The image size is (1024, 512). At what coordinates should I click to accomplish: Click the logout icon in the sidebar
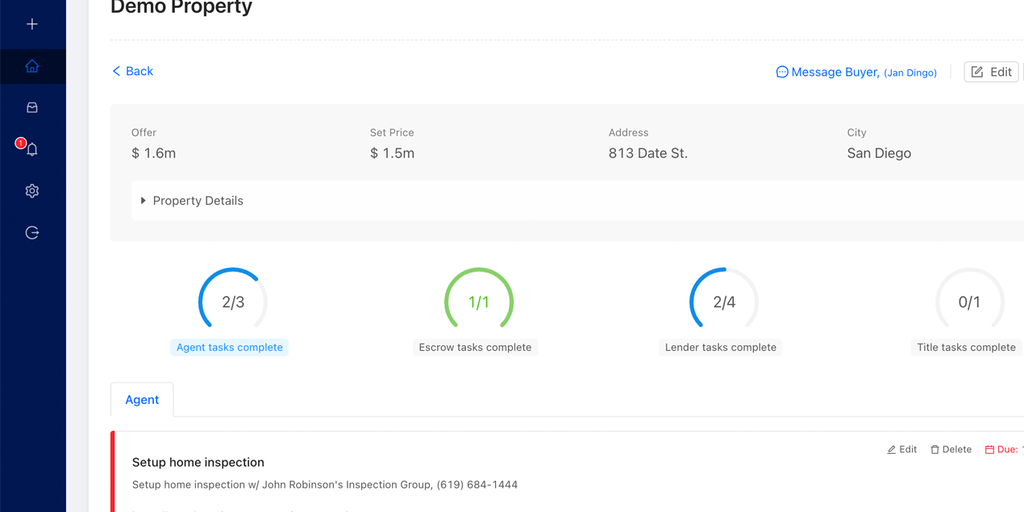pos(32,233)
